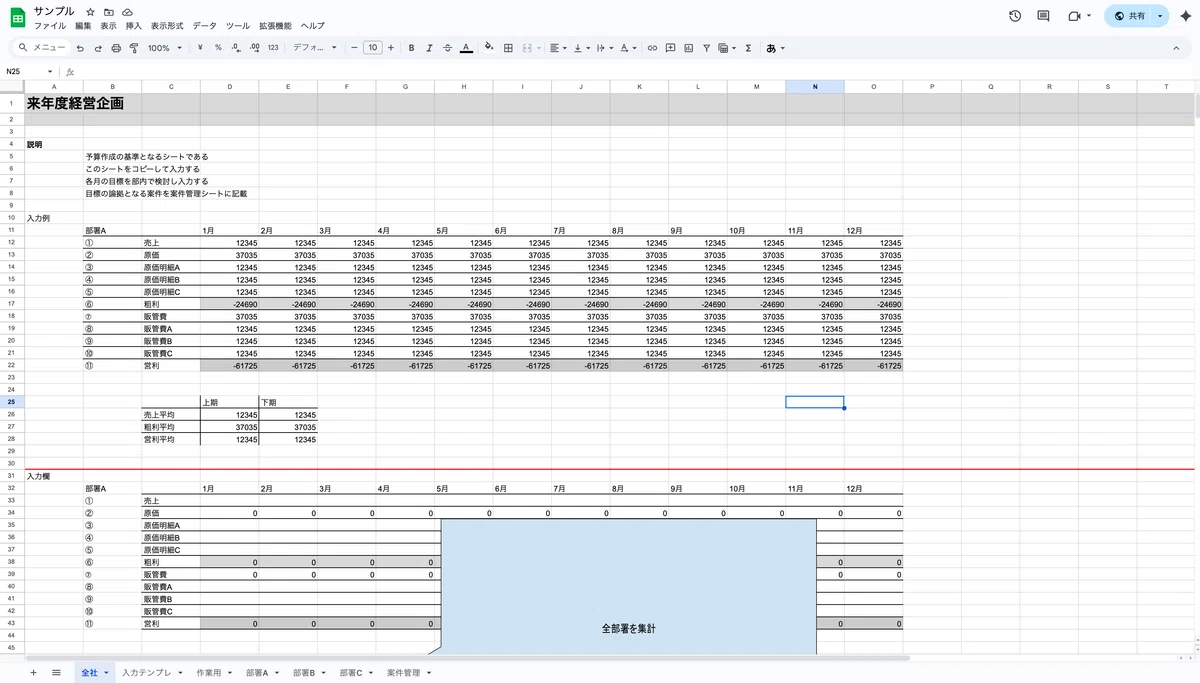
Task: Decrease font size with the minus button
Action: pos(354,47)
